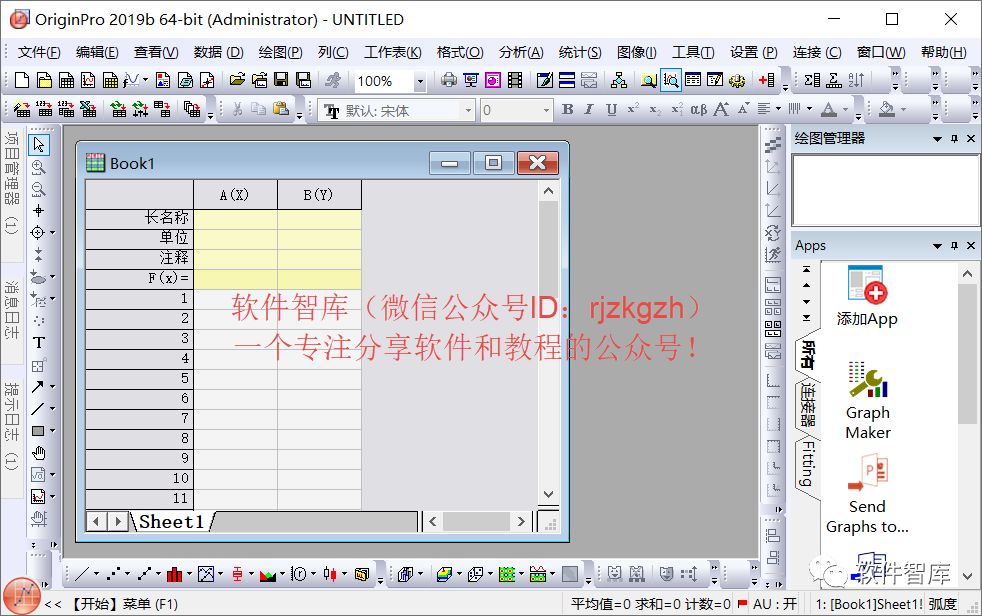Screen dimensions: 982x616
Task: Toggle Bold text formatting
Action: coord(567,109)
